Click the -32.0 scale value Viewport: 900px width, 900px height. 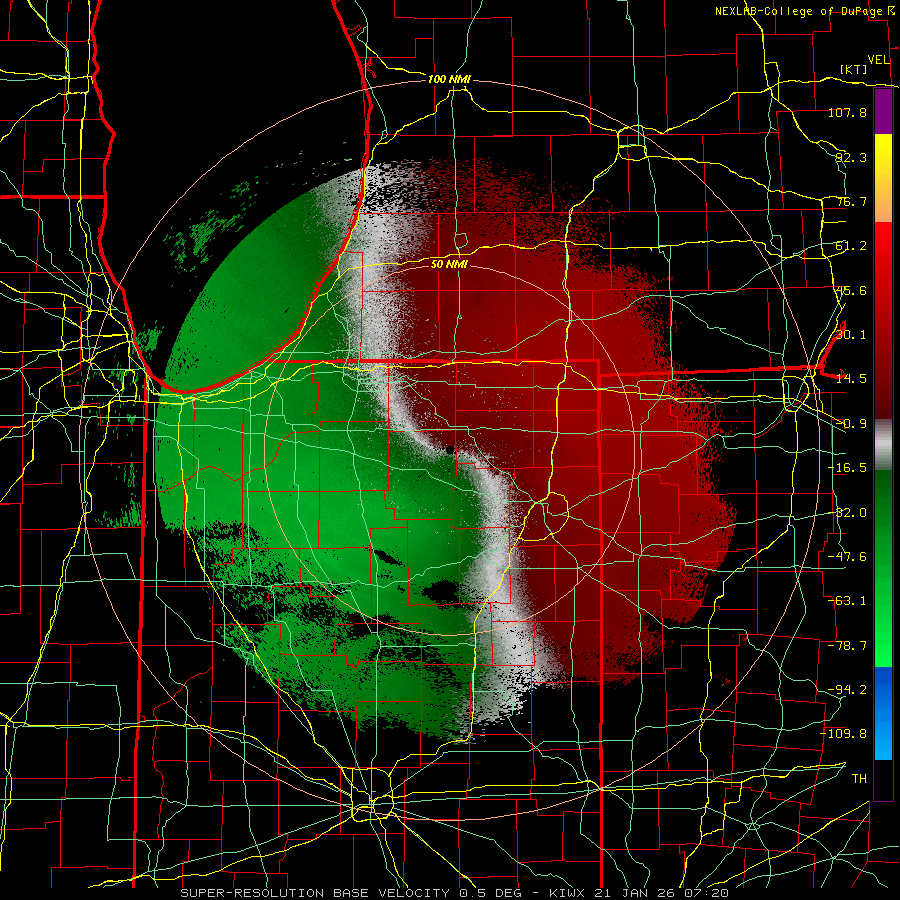[847, 513]
